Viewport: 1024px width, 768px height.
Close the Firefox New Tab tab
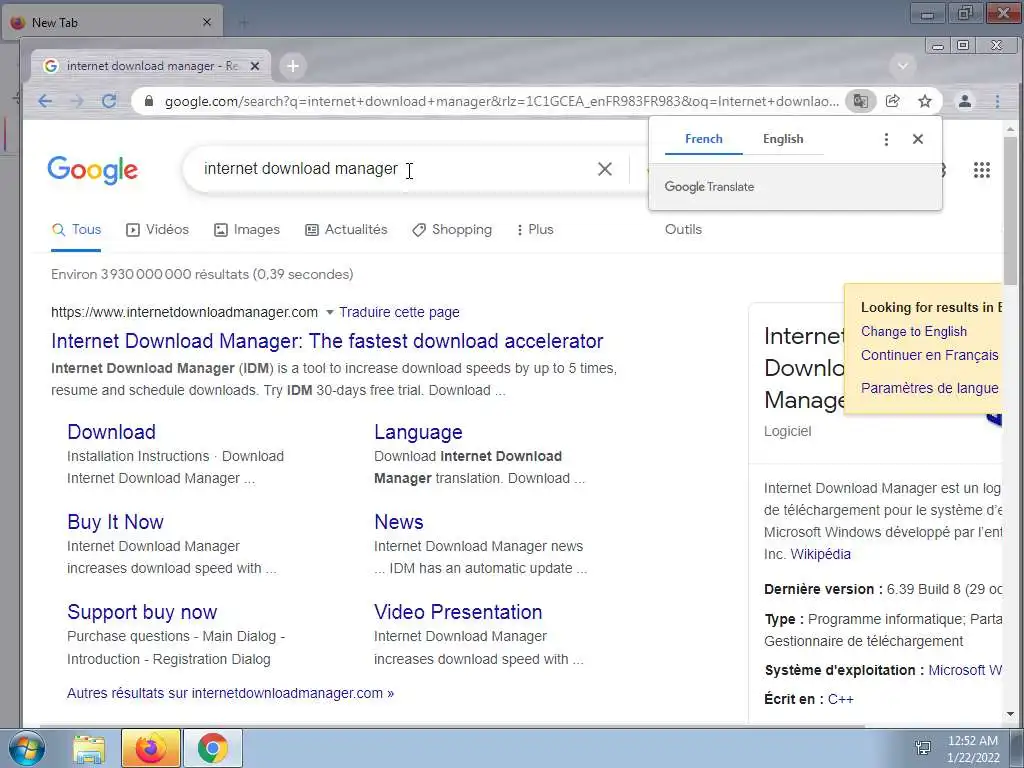pos(206,22)
